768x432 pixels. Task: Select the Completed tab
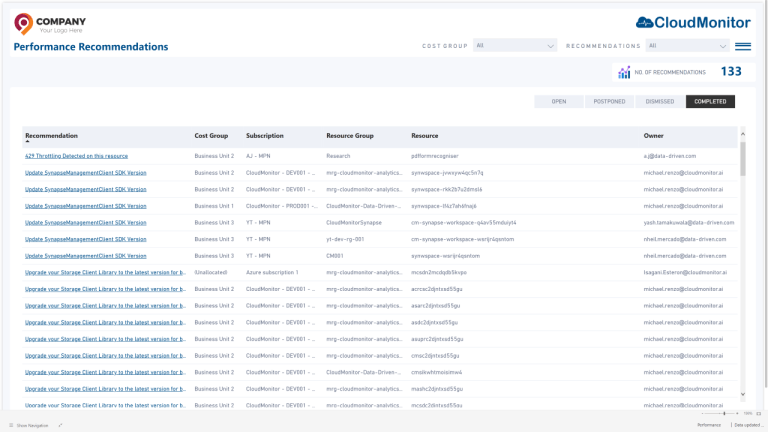tap(710, 101)
